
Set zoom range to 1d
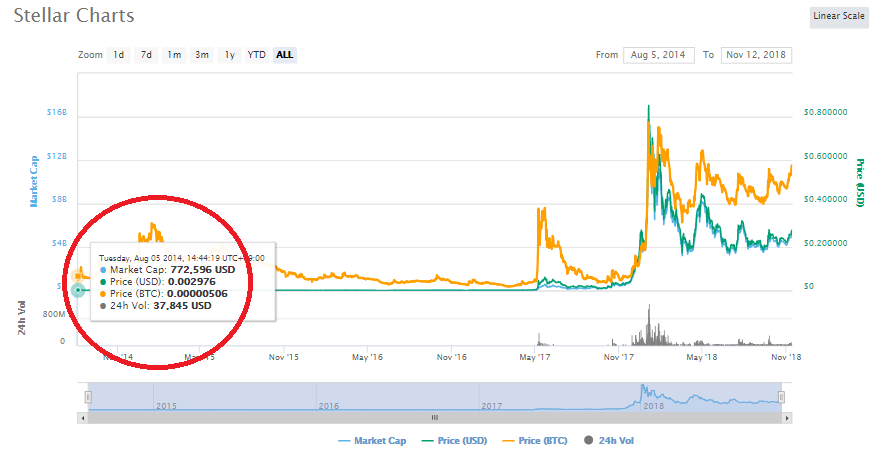coord(118,55)
